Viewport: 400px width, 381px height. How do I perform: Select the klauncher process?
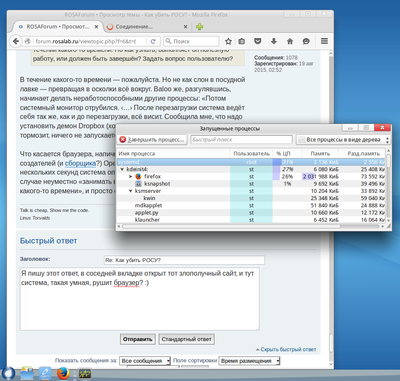click(251, 220)
